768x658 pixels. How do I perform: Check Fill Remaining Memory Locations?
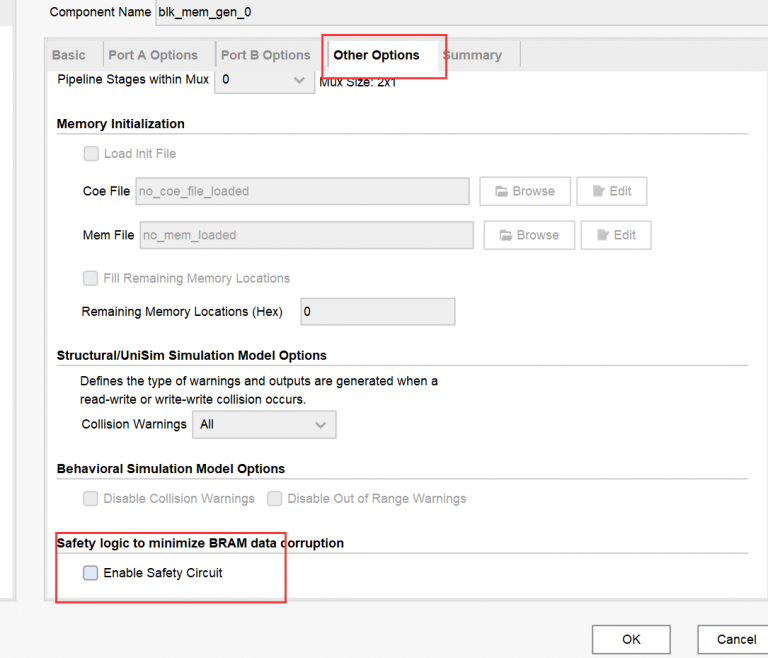coord(91,278)
